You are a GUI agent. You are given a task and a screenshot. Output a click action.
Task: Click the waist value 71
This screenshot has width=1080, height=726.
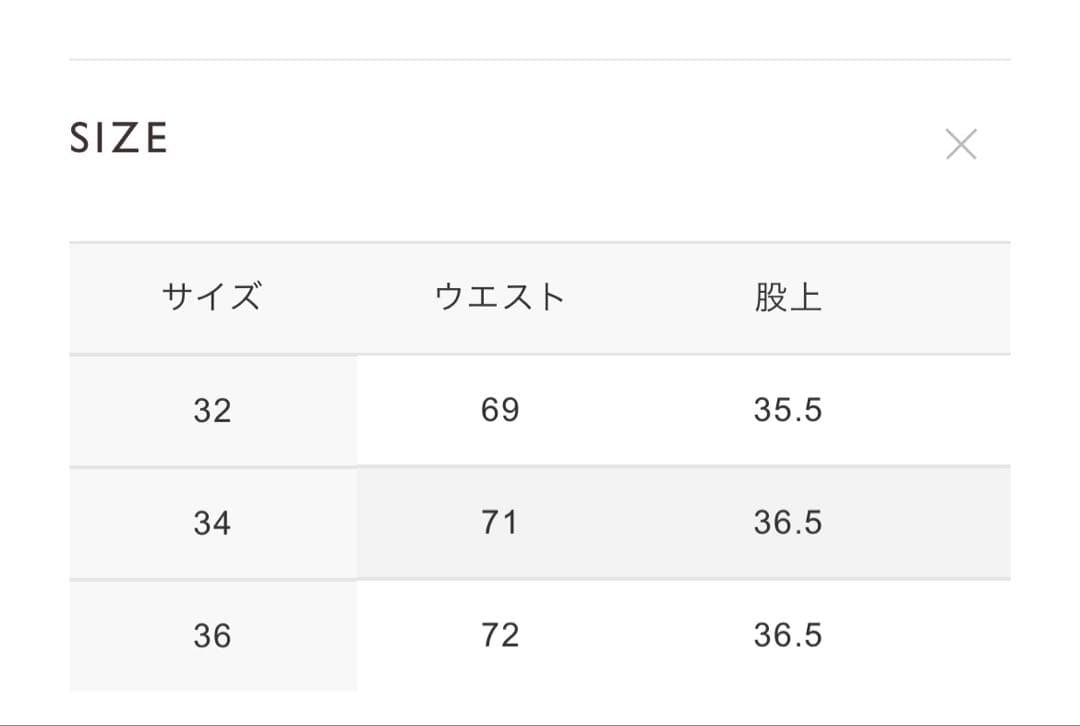pyautogui.click(x=500, y=522)
